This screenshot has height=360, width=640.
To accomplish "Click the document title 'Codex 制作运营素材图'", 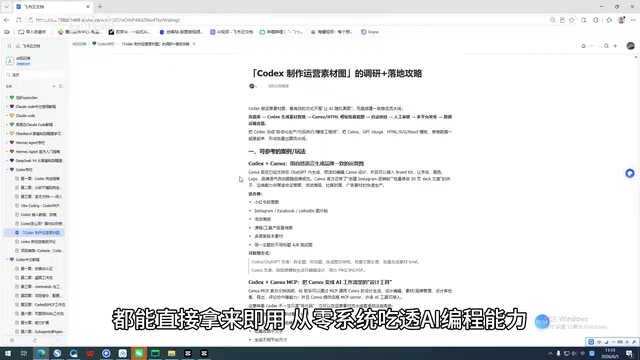I will pyautogui.click(x=337, y=73).
